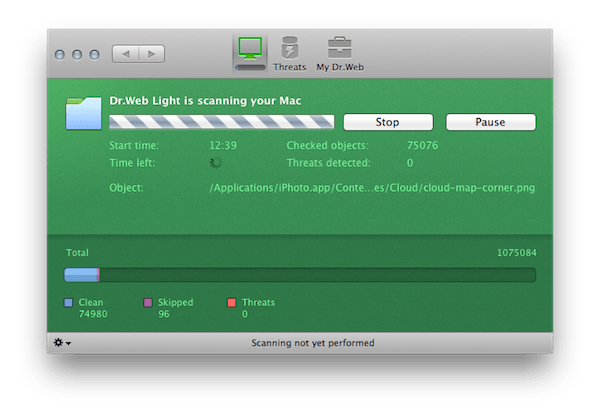Screen dimensions: 600x419
Task: Open the Threats tab
Action: pos(290,54)
